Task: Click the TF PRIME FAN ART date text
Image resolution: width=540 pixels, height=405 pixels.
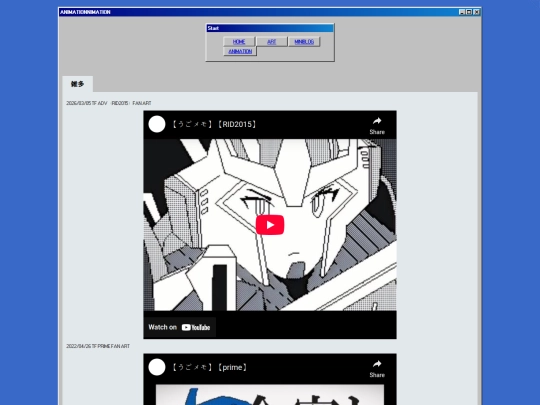Action: [x=98, y=346]
